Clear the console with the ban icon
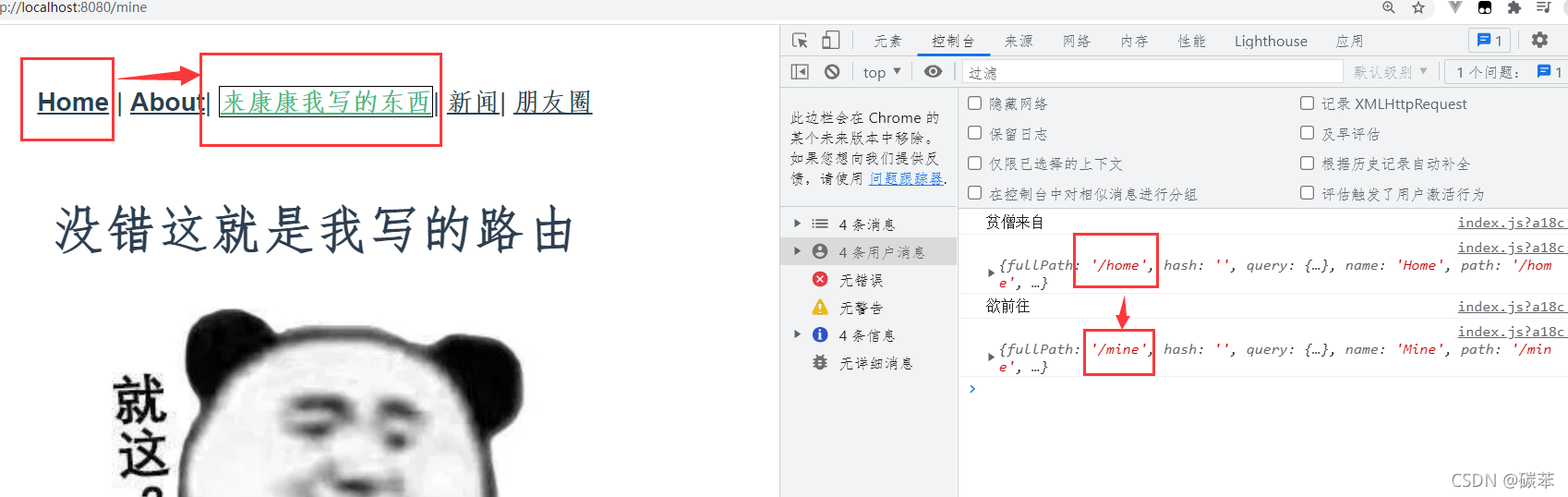Image resolution: width=1568 pixels, height=497 pixels. 832,71
